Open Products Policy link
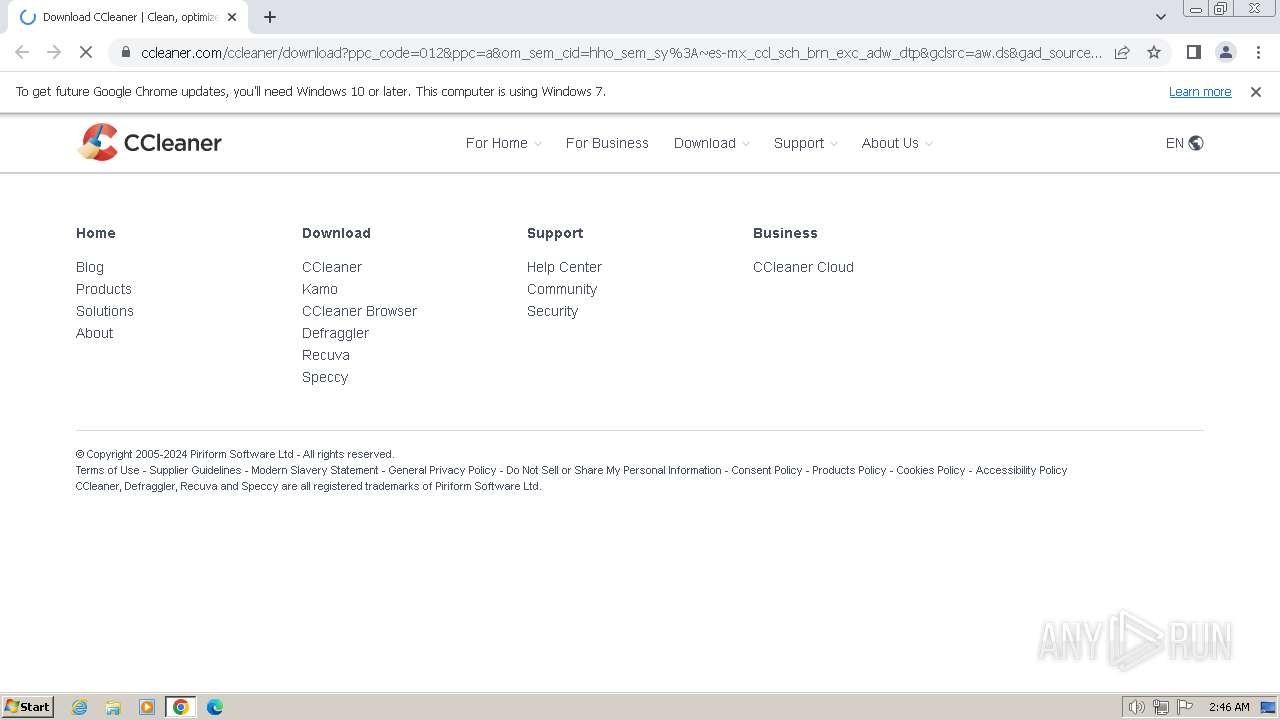This screenshot has width=1280, height=720. click(x=849, y=470)
